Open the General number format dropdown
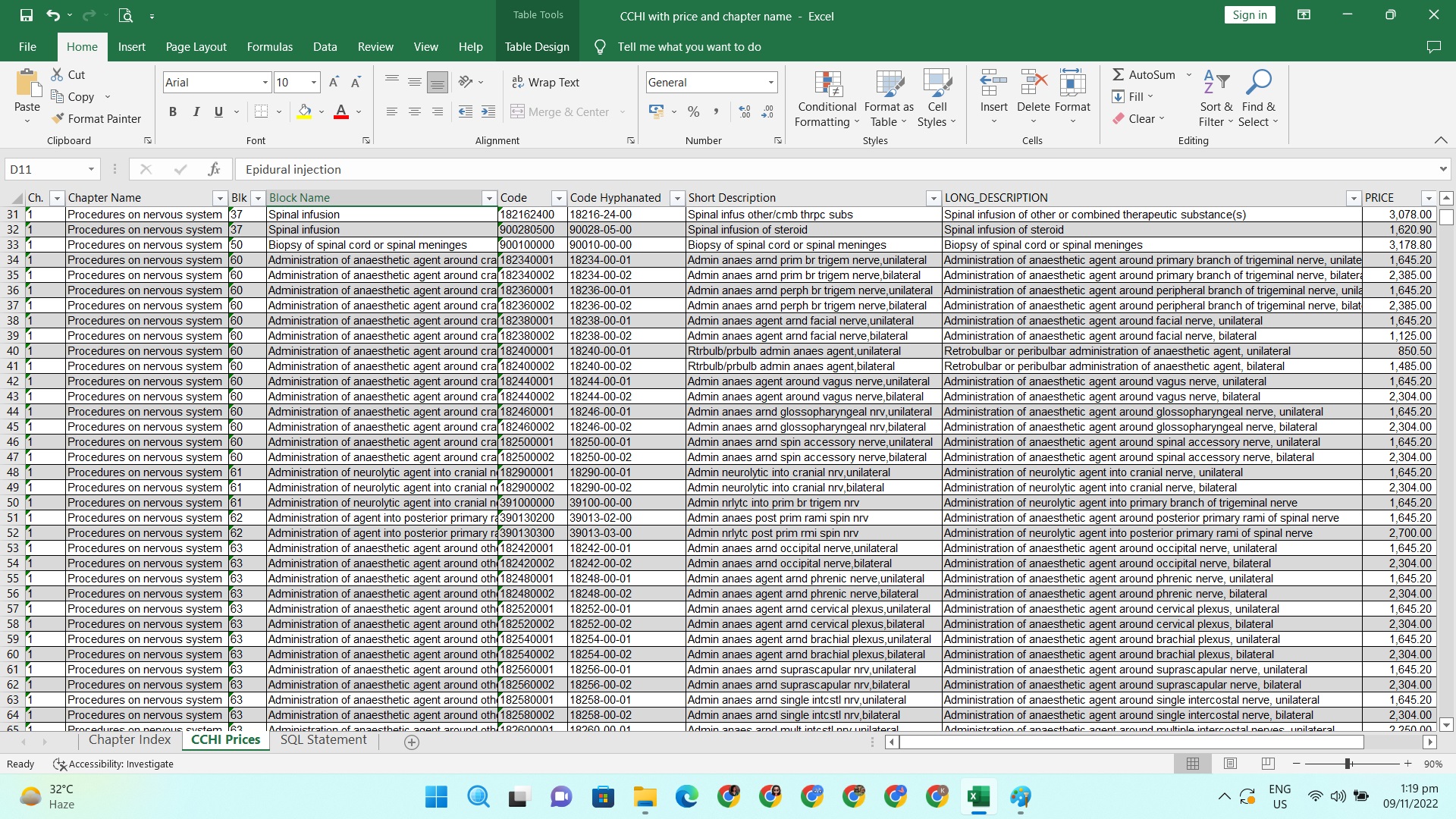Viewport: 1456px width, 819px height. 770,82
